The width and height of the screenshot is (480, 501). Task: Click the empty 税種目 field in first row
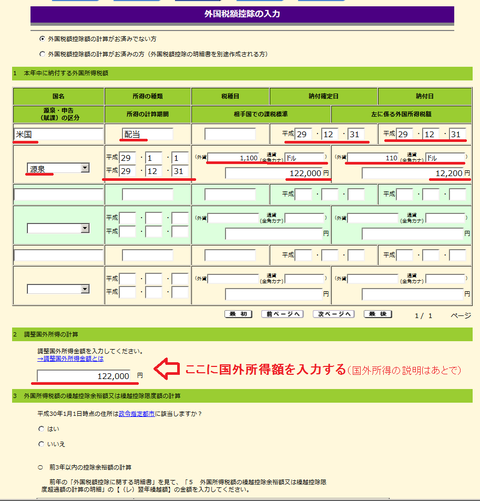click(x=230, y=134)
